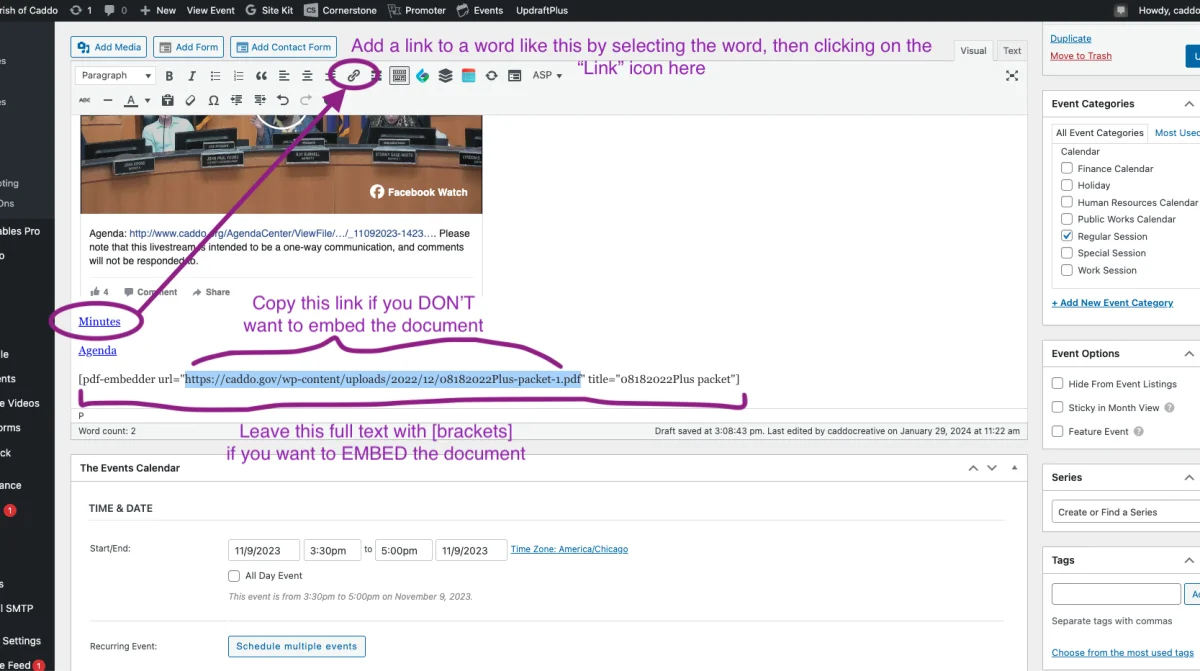The image size is (1200, 671).
Task: Insert a special character (omega icon)
Action: [x=213, y=100]
